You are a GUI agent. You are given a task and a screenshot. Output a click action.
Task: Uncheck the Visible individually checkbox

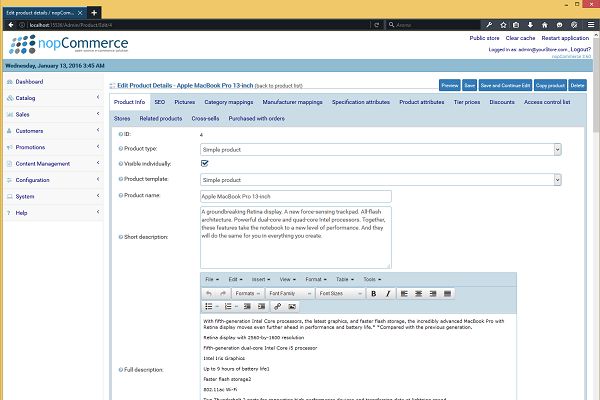point(205,163)
